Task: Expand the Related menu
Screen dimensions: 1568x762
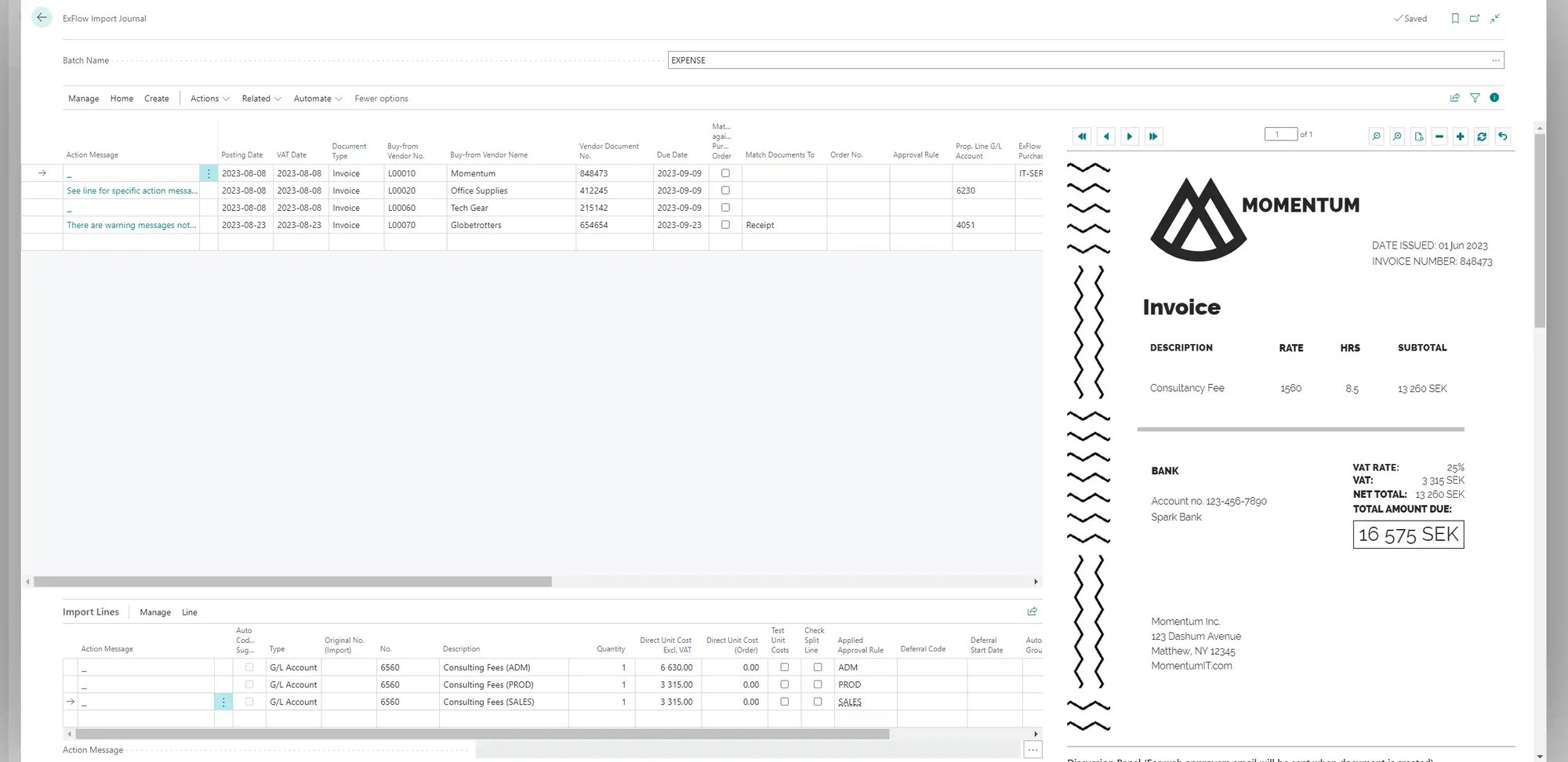Action: pos(260,98)
